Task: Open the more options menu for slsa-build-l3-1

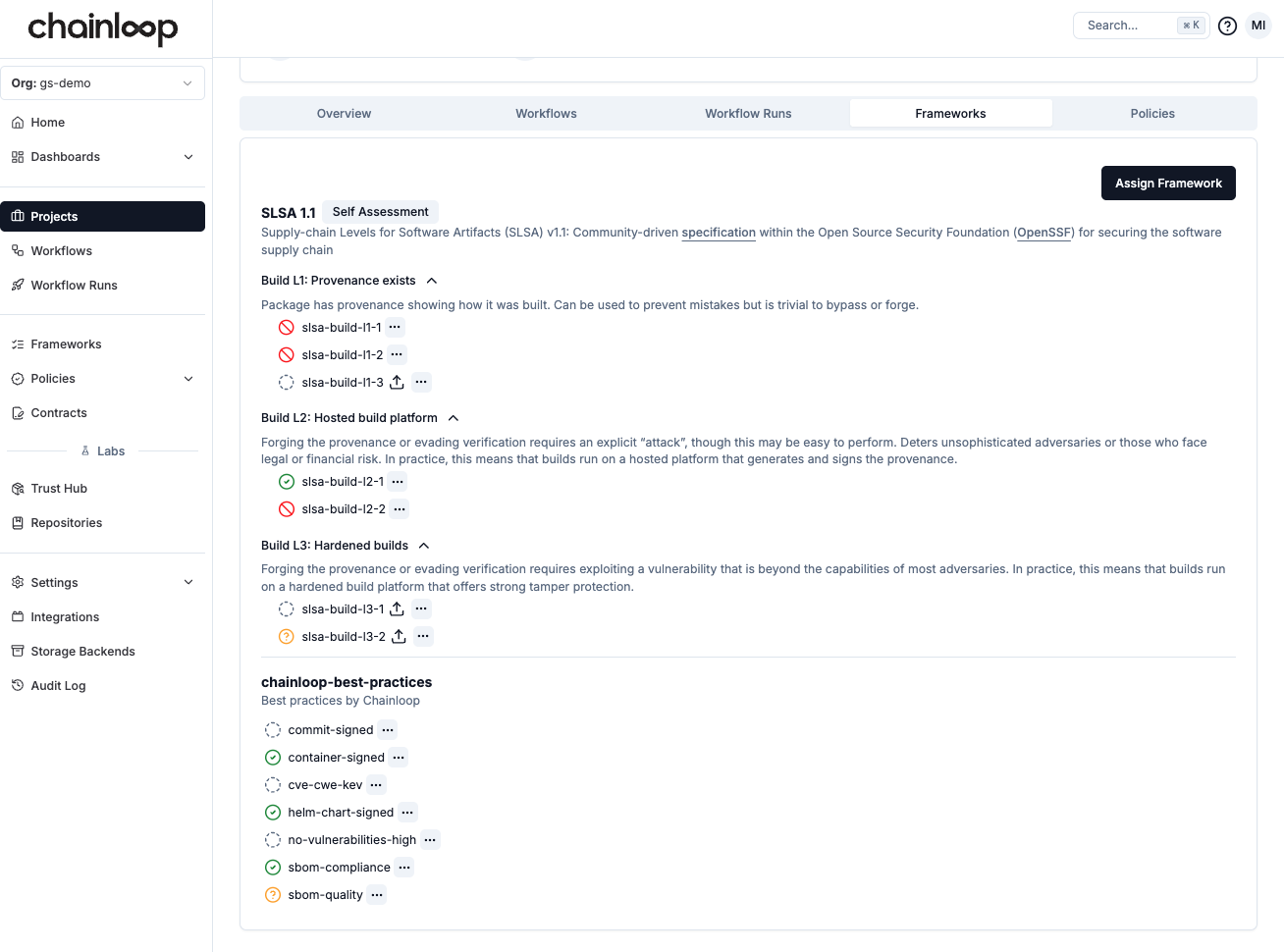Action: pos(421,608)
